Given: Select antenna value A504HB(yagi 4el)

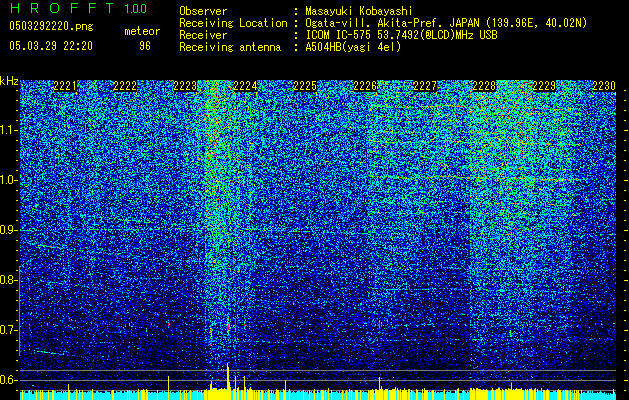Looking at the screenshot, I should pos(353,47).
